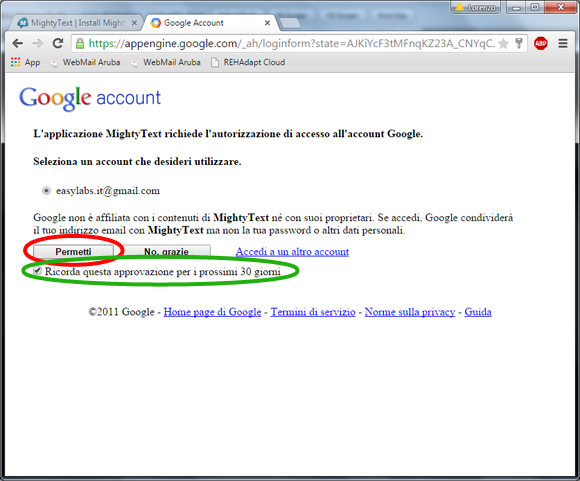This screenshot has width=580, height=481.
Task: Click the Google account logo
Action: click(90, 98)
